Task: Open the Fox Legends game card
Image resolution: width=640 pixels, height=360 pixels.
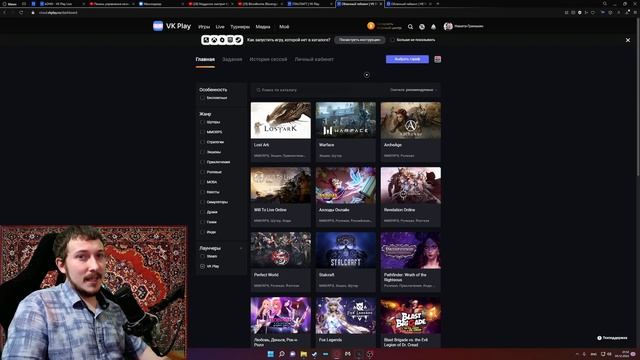Action: [x=346, y=322]
